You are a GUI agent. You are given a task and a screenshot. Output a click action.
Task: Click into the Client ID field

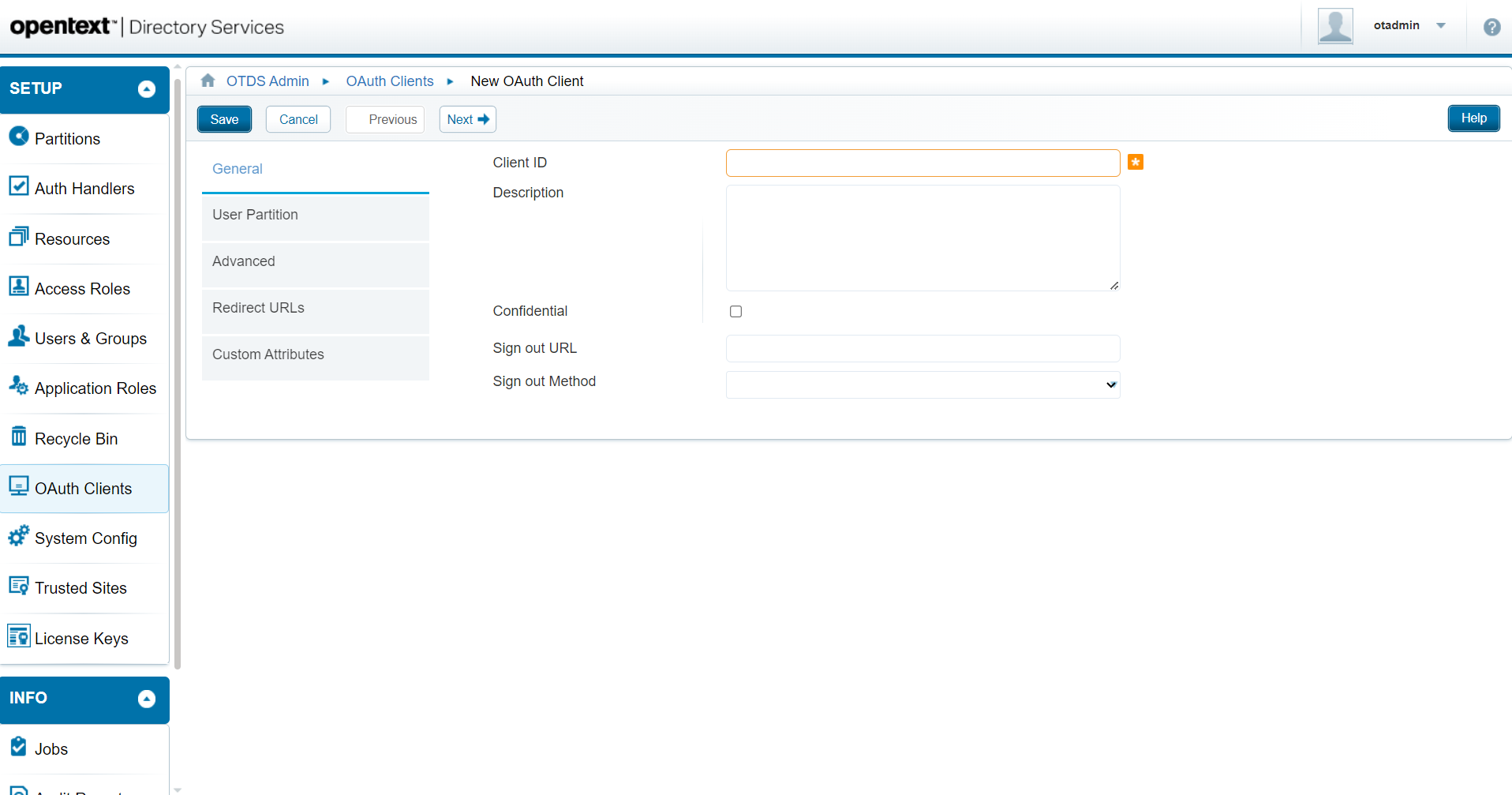(923, 163)
